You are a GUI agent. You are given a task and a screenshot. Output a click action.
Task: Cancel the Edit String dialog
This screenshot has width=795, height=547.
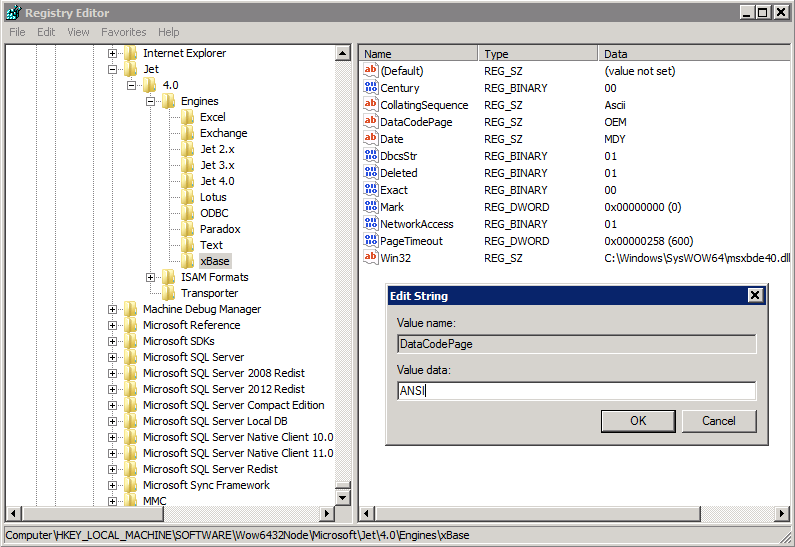[719, 421]
